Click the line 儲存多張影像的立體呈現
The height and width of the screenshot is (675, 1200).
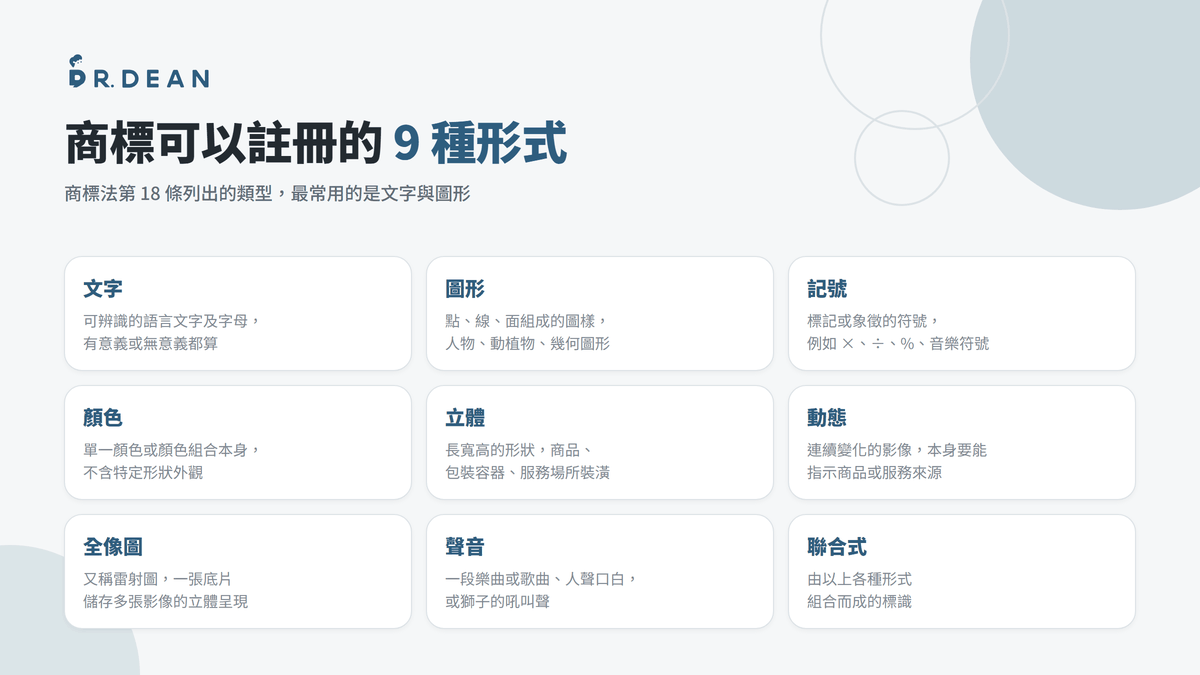(166, 601)
